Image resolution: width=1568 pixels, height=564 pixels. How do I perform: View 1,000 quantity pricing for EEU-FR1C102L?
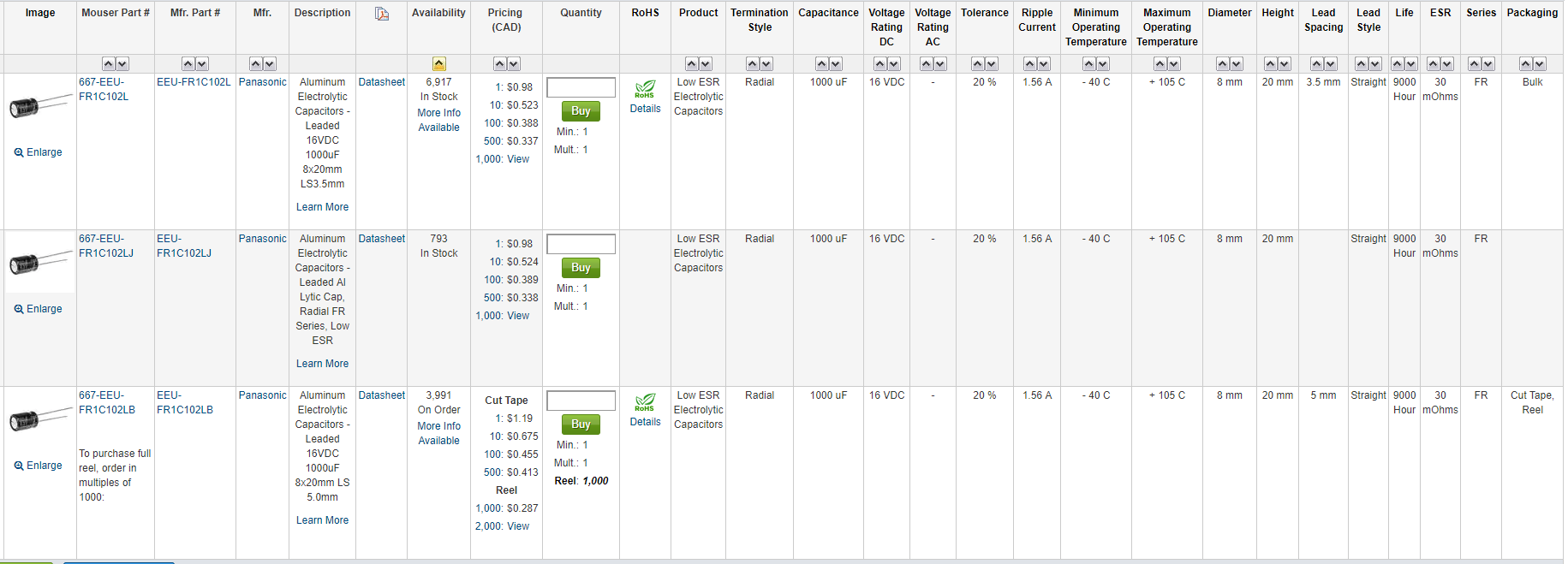click(x=518, y=159)
